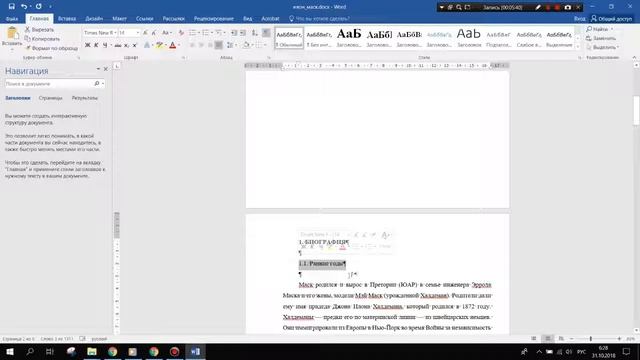
Task: Open the Результаты tab in Navigation pane
Action: [x=85, y=98]
